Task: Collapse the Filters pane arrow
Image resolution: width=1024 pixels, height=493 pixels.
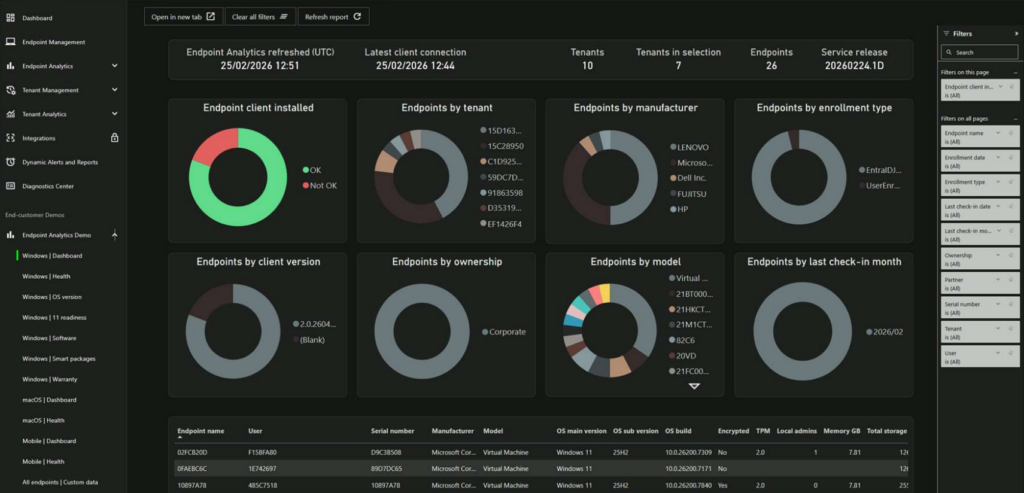Action: pyautogui.click(x=1016, y=33)
